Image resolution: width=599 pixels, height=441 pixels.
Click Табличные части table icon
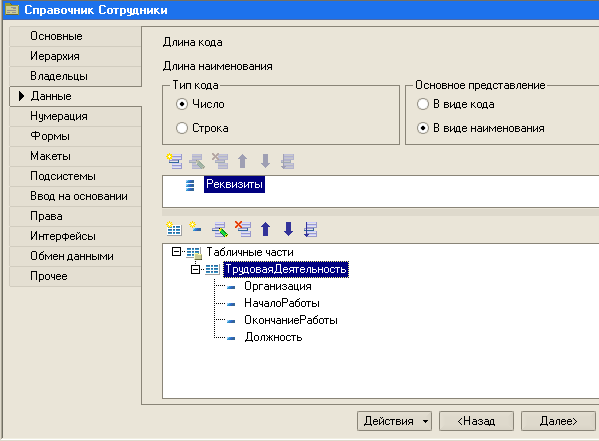[194, 253]
